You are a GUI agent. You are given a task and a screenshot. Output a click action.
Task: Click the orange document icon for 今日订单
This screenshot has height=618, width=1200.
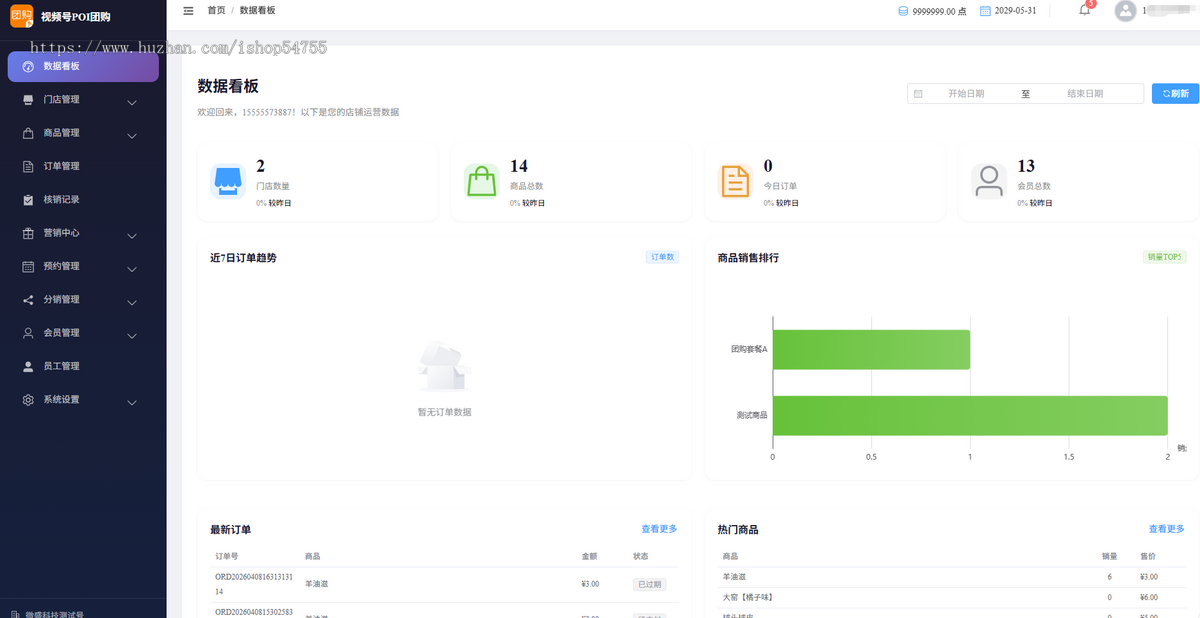[736, 181]
